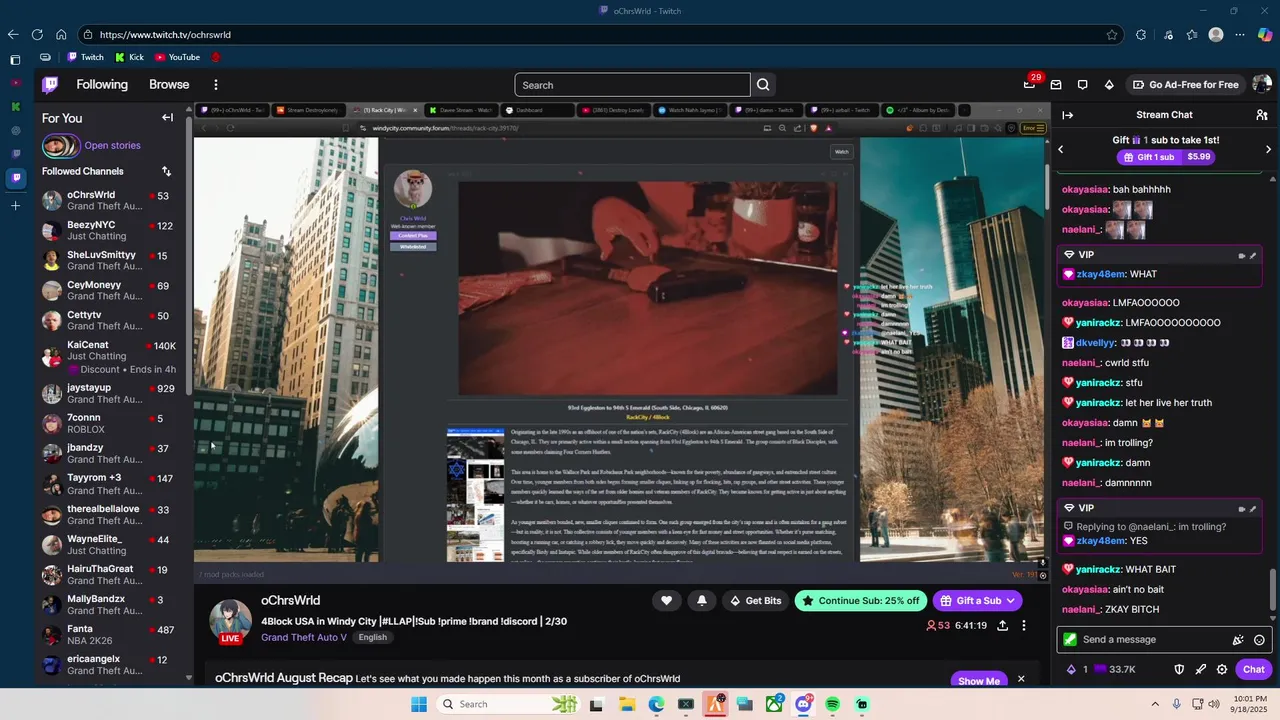1280x720 pixels.
Task: Open the top navigation more menu dots
Action: 215,85
